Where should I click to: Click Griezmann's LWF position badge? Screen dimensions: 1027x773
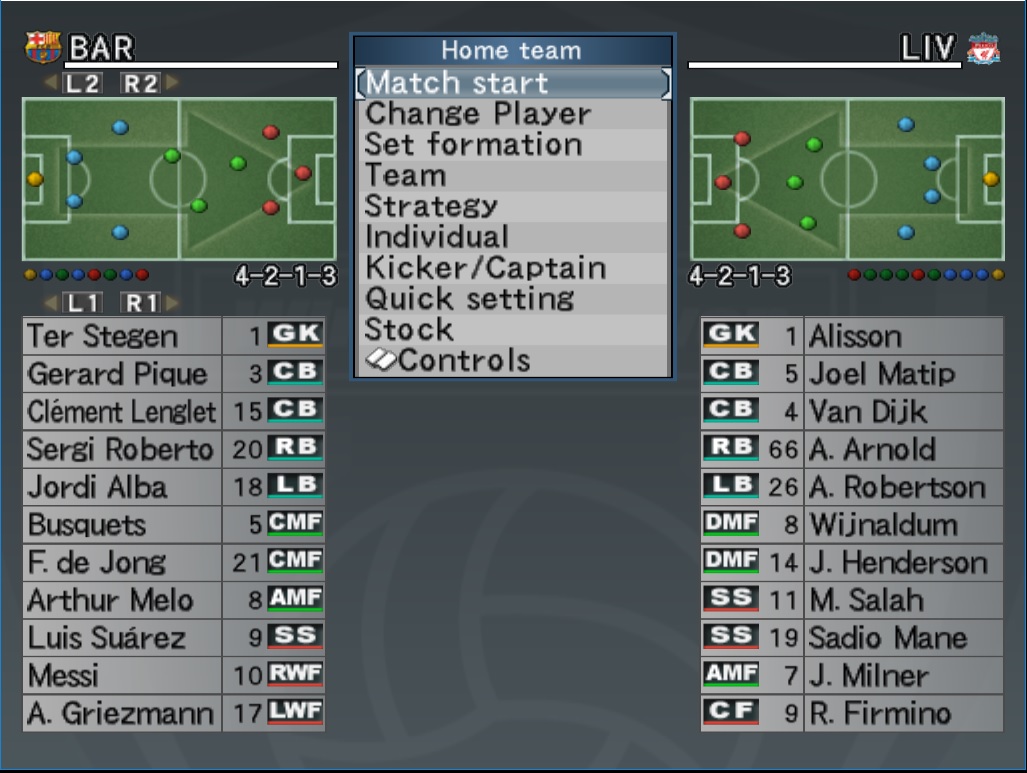tap(295, 714)
